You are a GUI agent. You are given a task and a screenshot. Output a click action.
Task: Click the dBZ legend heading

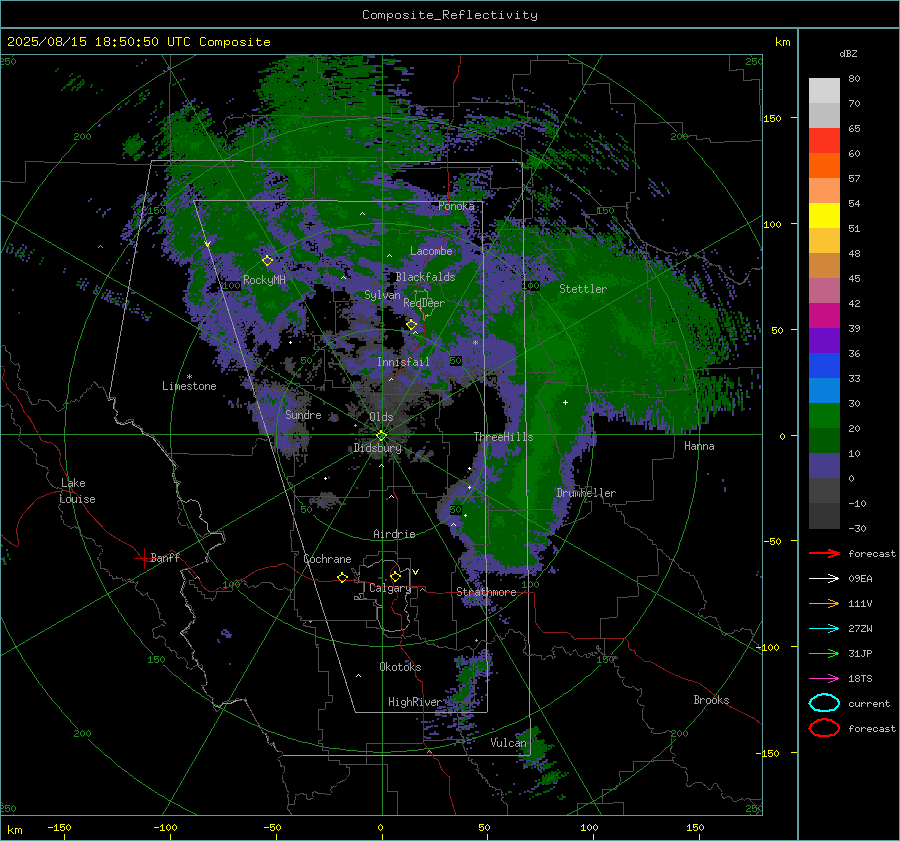(x=848, y=53)
